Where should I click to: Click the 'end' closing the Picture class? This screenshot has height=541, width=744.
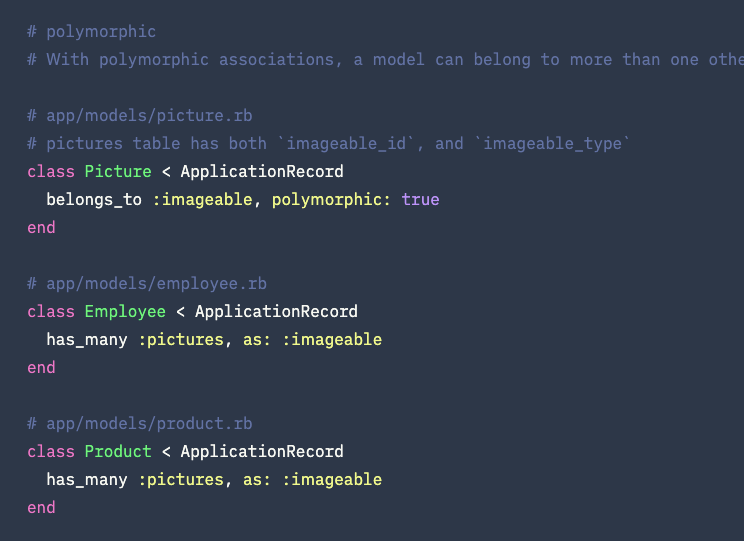41,228
